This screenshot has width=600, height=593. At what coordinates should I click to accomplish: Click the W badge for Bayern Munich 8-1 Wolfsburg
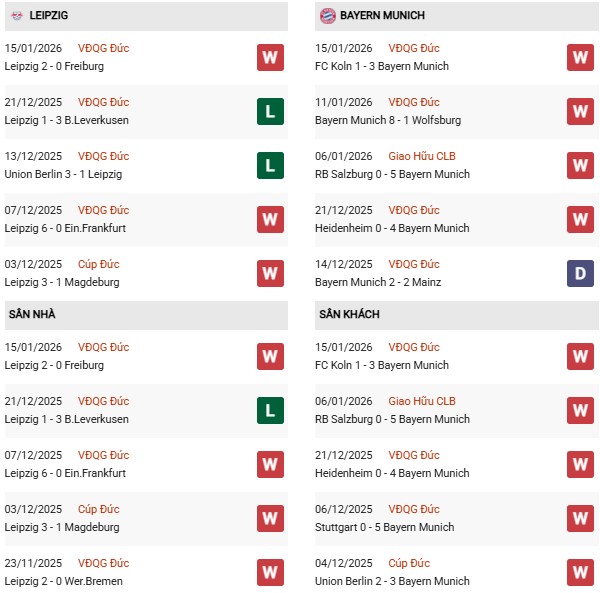(580, 111)
